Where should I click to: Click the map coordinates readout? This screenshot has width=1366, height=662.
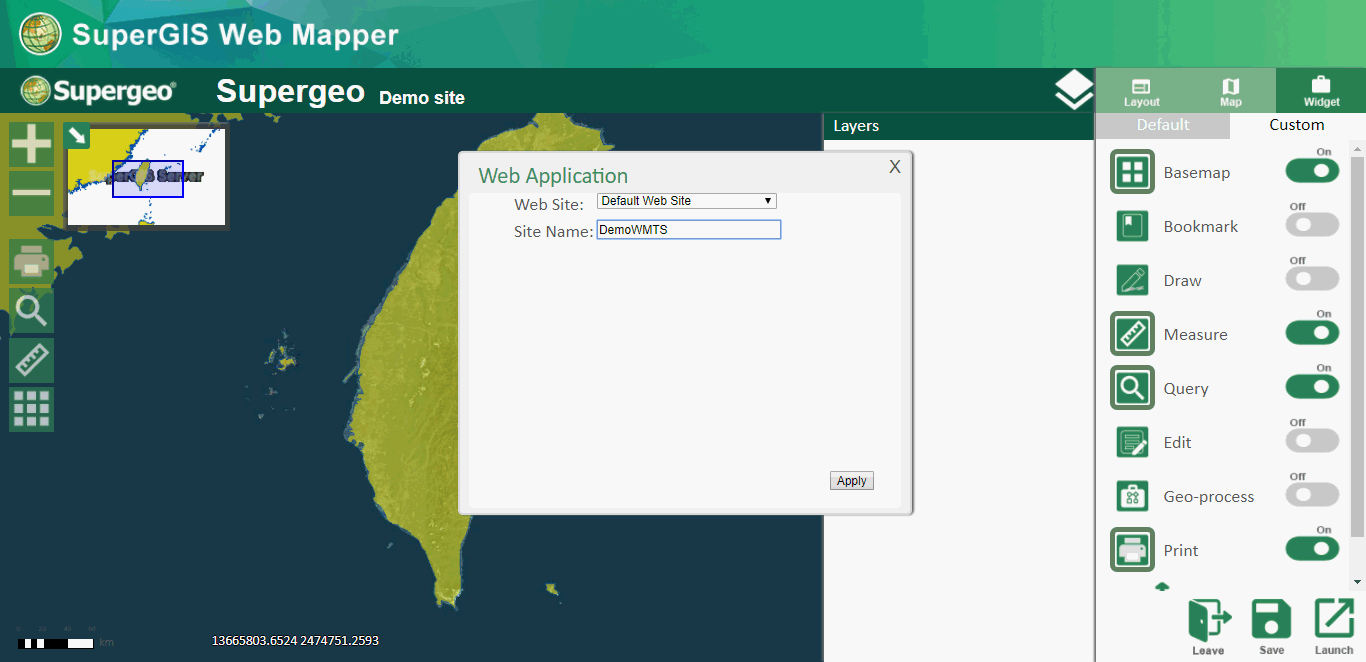point(295,640)
